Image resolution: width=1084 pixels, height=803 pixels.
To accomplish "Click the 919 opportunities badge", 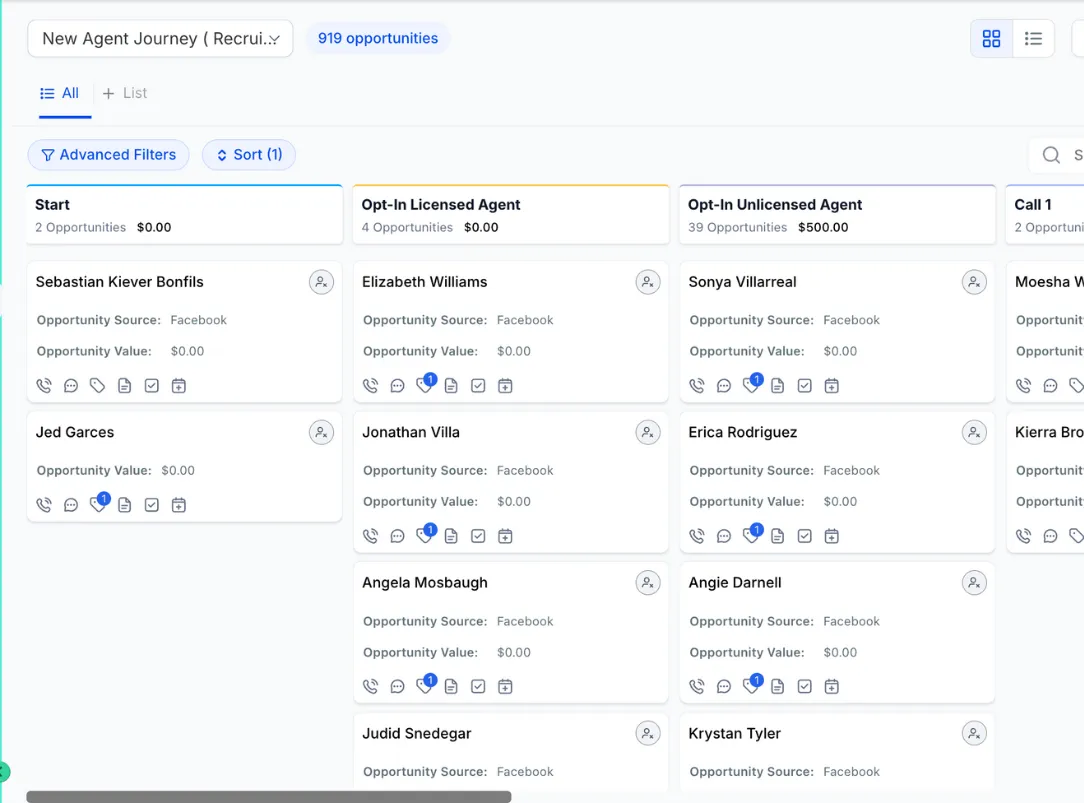I will point(377,39).
